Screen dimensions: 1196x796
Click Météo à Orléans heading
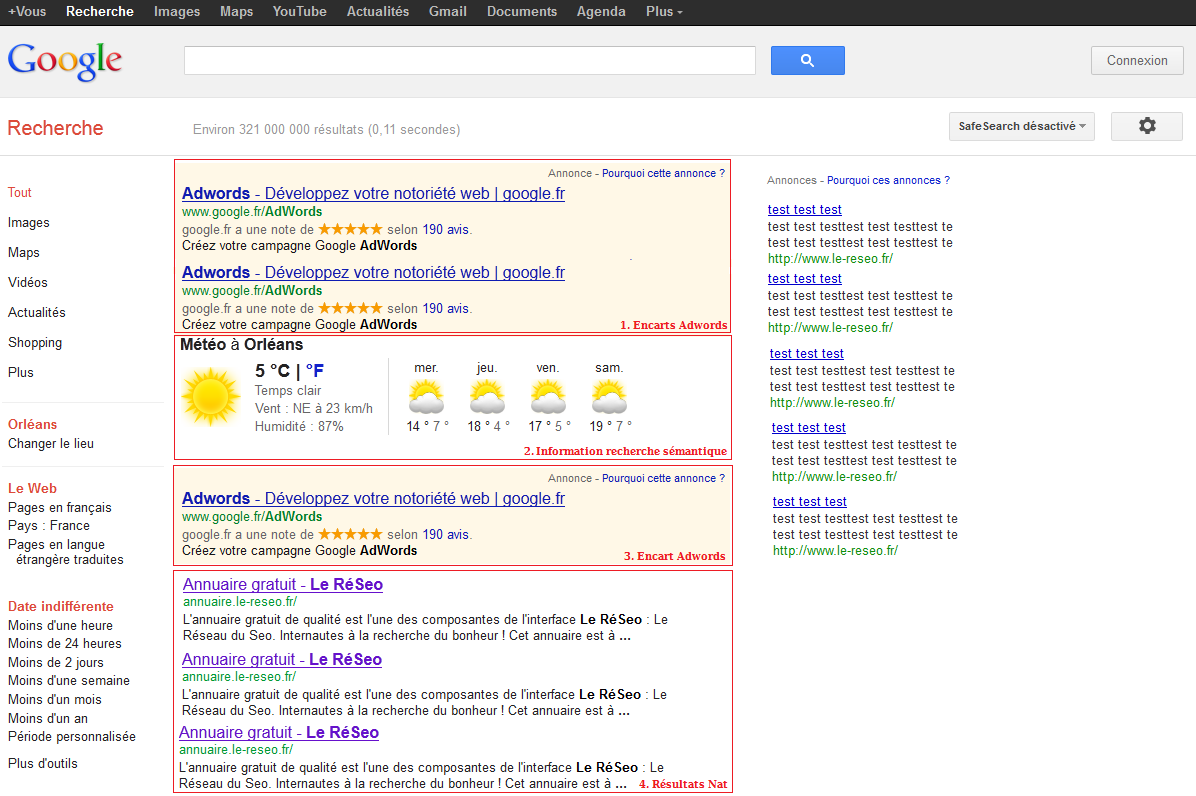pyautogui.click(x=241, y=345)
